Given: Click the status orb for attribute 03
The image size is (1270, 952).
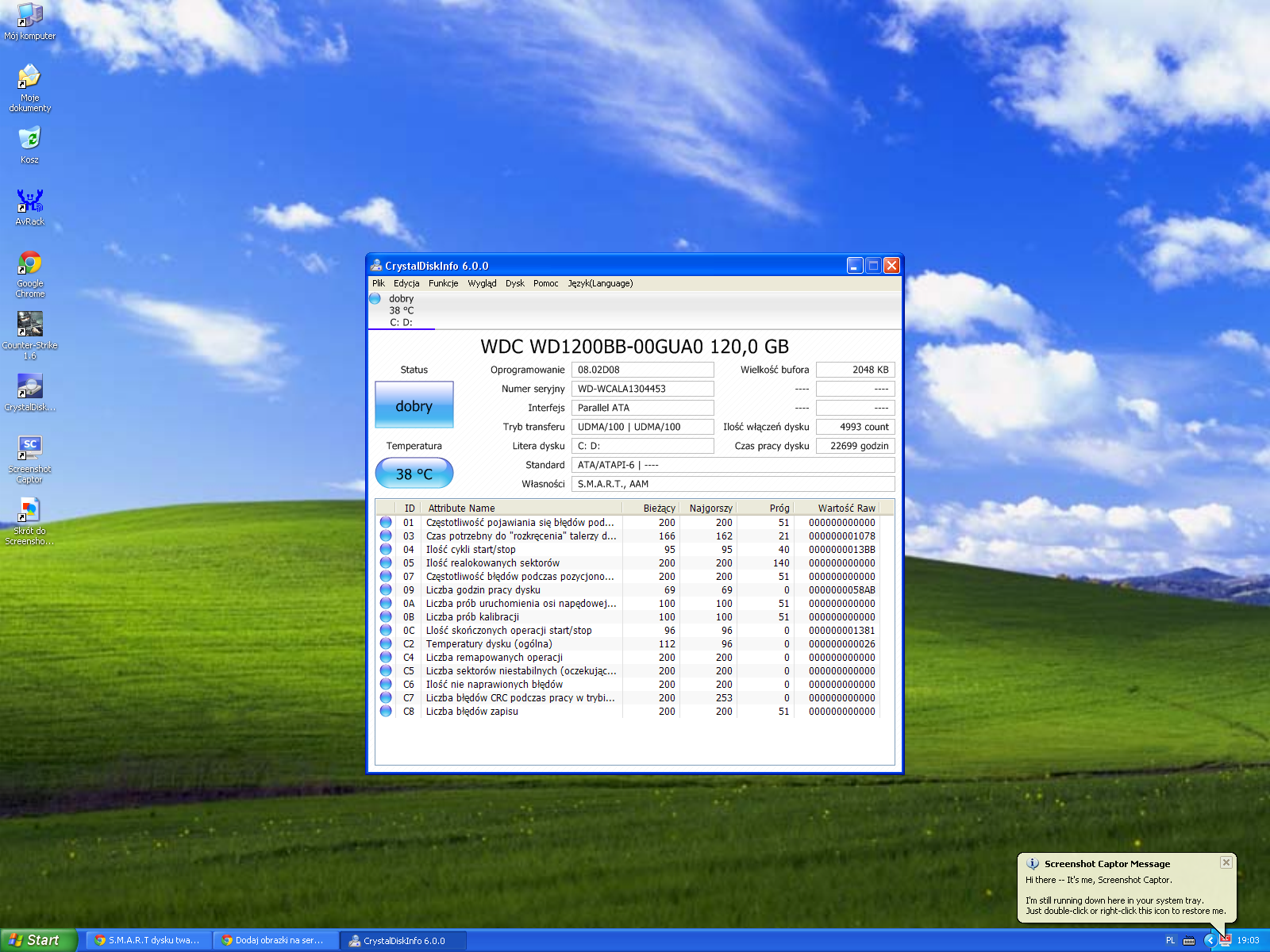Looking at the screenshot, I should pyautogui.click(x=386, y=535).
